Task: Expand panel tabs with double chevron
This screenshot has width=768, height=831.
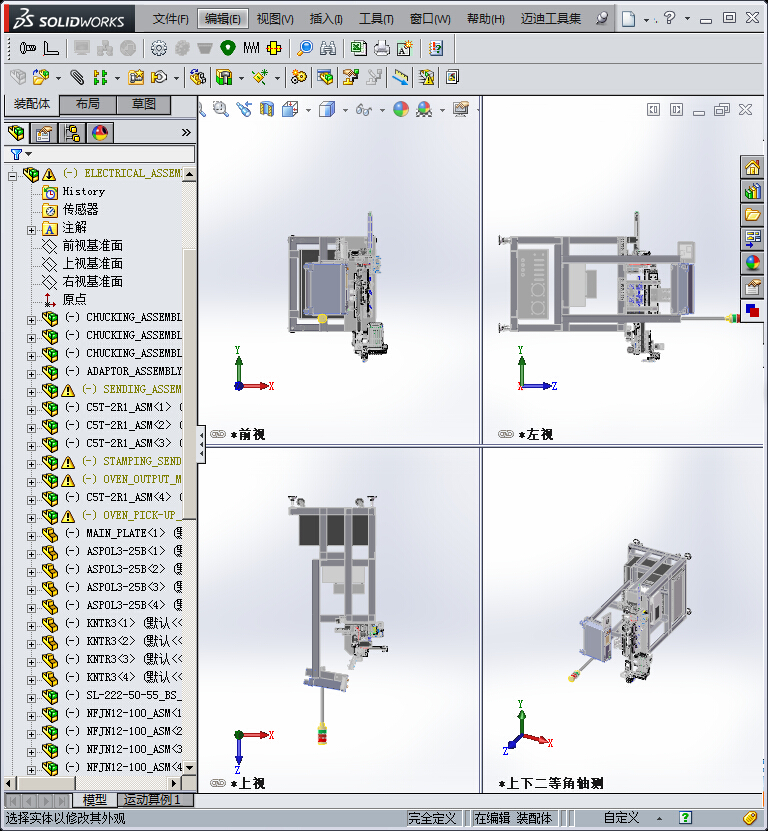Action: 186,132
